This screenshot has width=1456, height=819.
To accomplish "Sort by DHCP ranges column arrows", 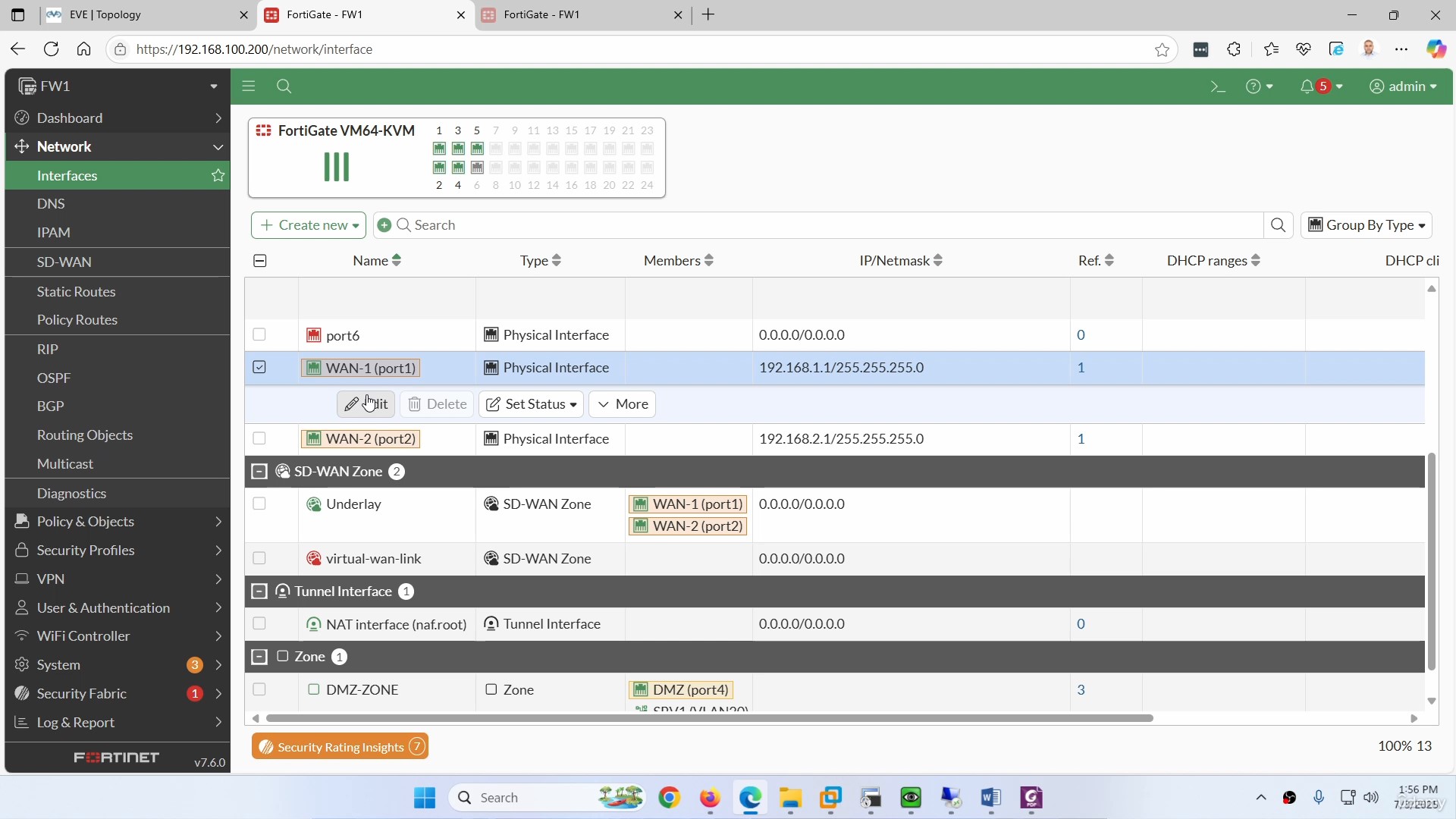I will (1256, 261).
